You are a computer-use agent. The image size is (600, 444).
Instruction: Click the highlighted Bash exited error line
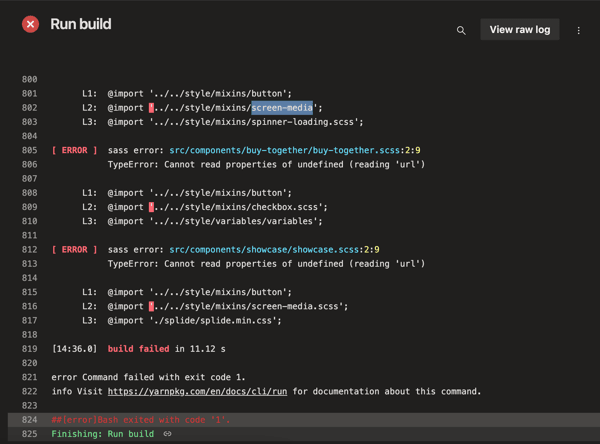coord(140,420)
